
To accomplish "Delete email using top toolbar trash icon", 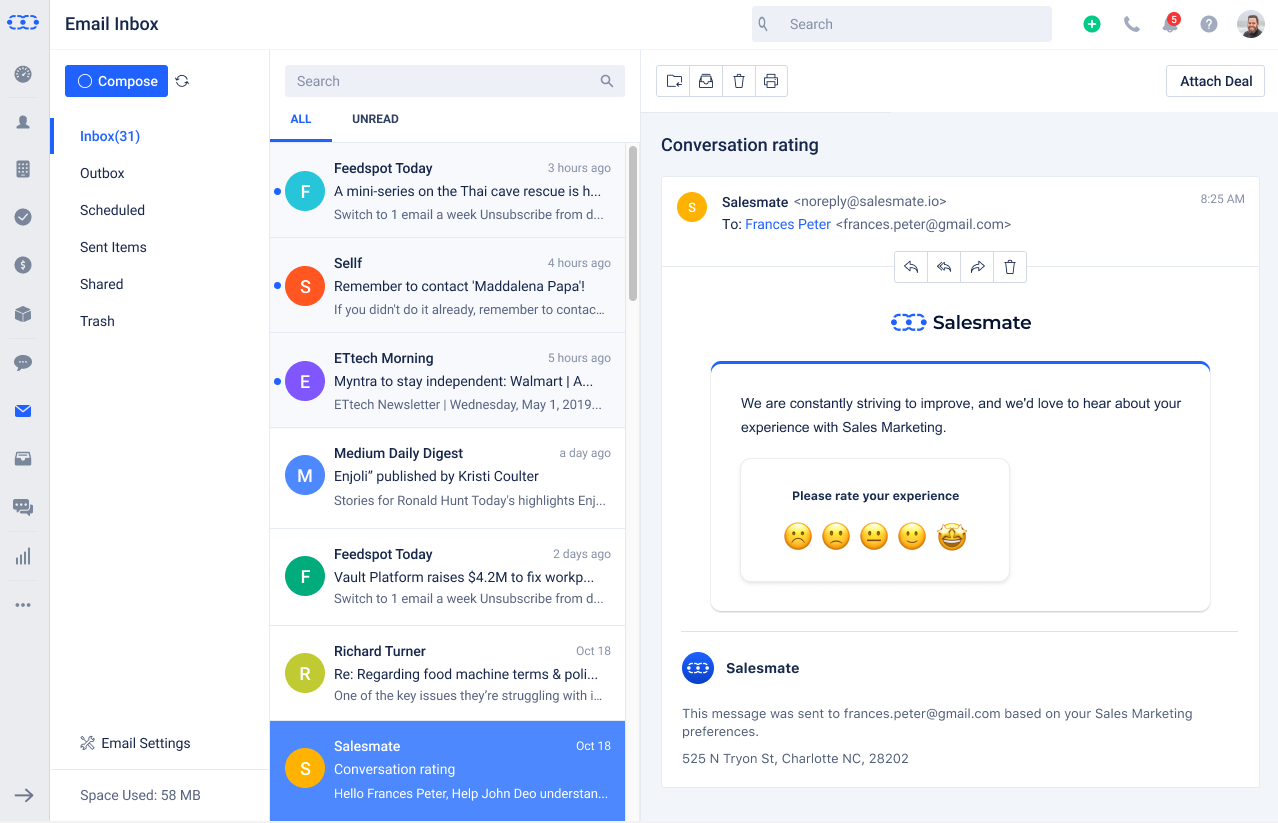I will click(739, 81).
